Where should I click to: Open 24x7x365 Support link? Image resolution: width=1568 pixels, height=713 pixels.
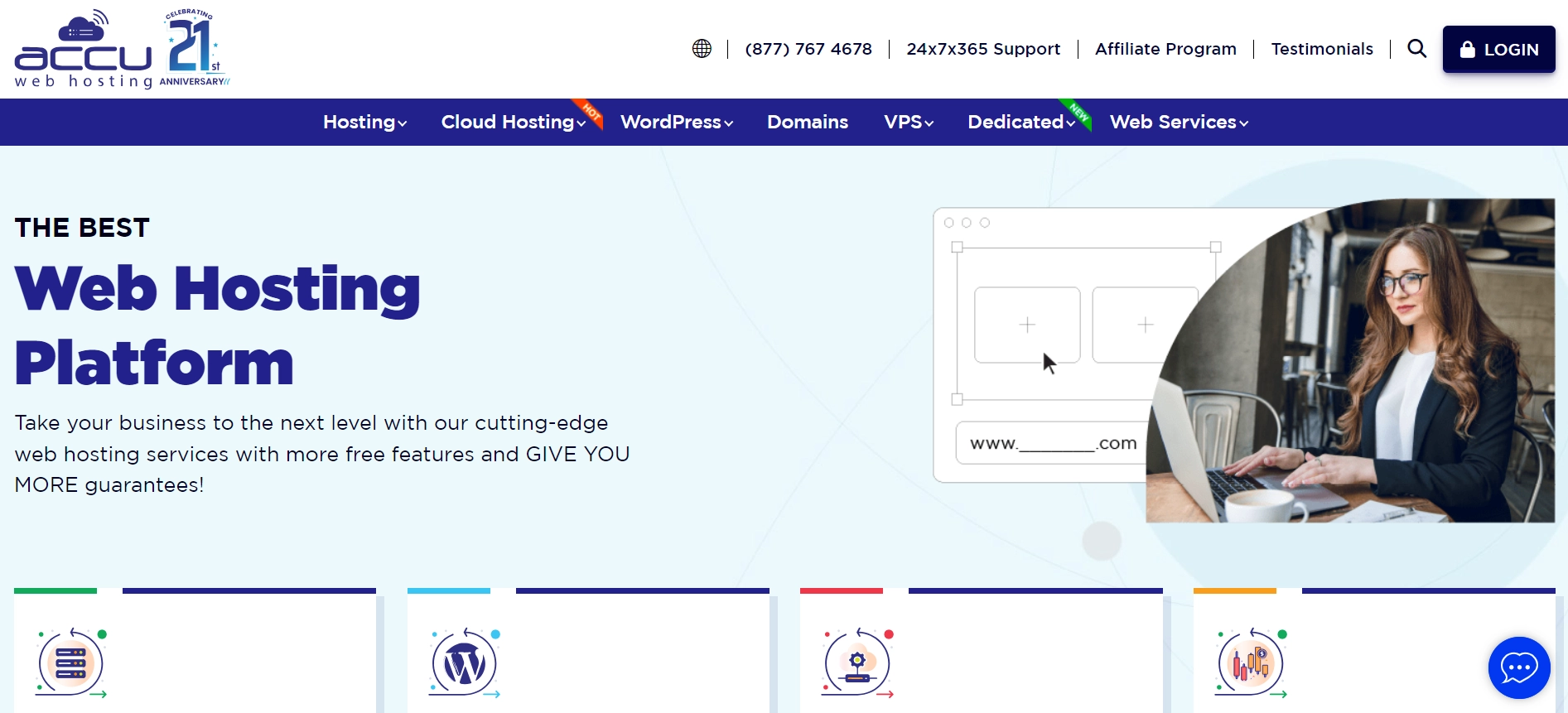[983, 49]
